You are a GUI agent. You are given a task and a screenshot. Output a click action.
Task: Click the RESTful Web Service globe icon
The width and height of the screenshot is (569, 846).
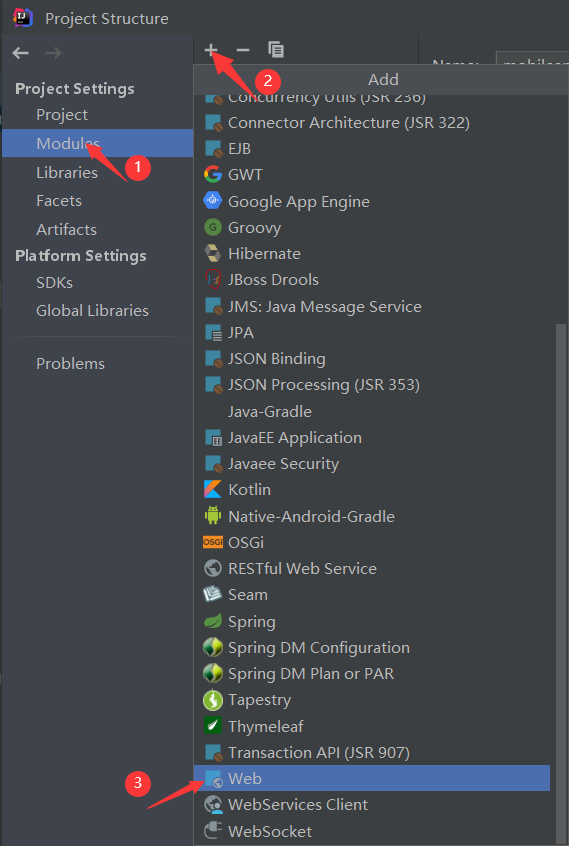pos(213,568)
